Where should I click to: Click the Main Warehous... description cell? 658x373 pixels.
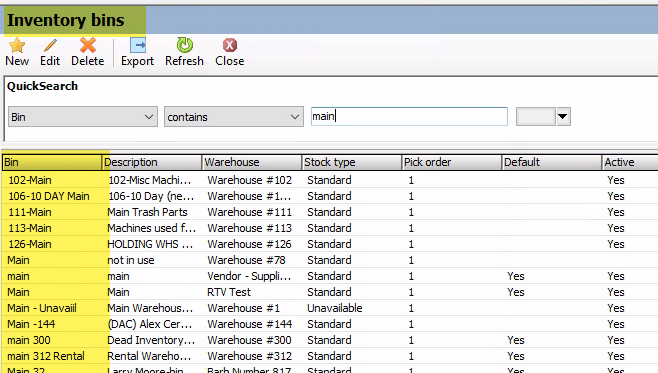pos(150,308)
